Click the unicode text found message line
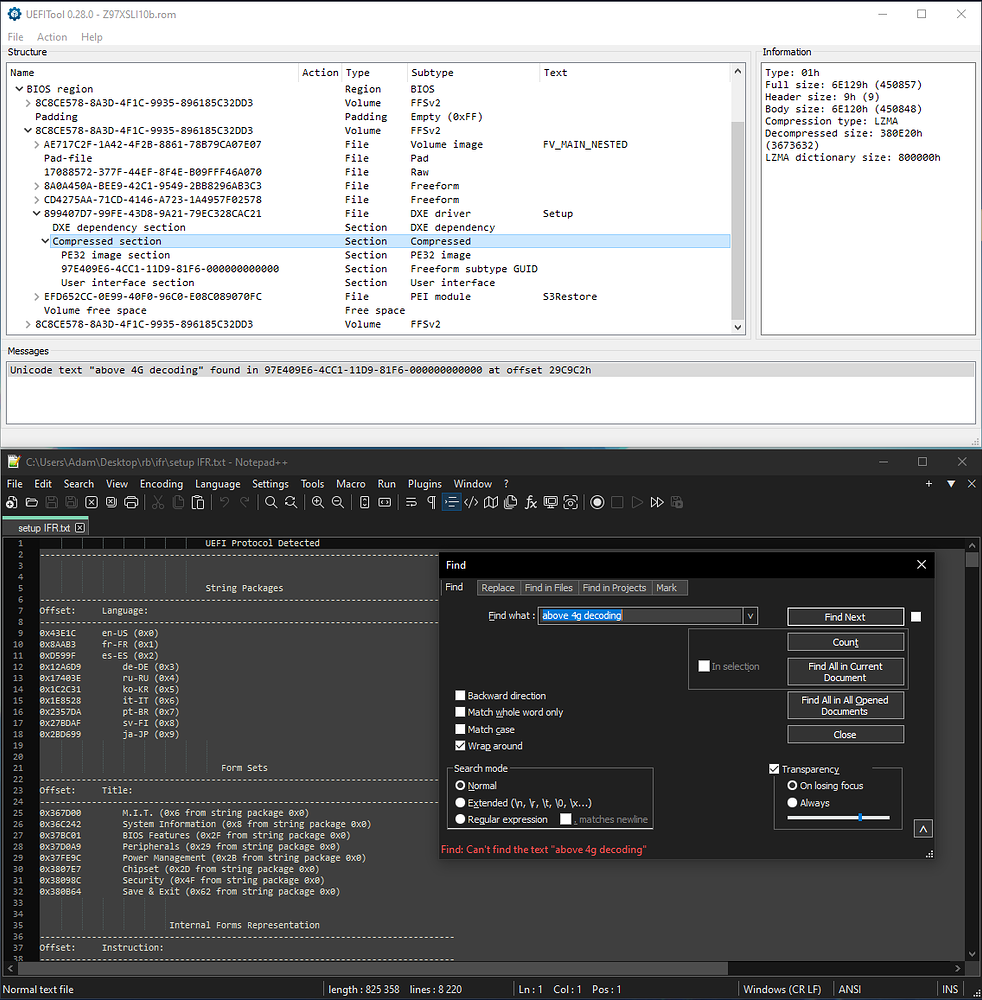Viewport: 982px width, 1000px height. 490,370
